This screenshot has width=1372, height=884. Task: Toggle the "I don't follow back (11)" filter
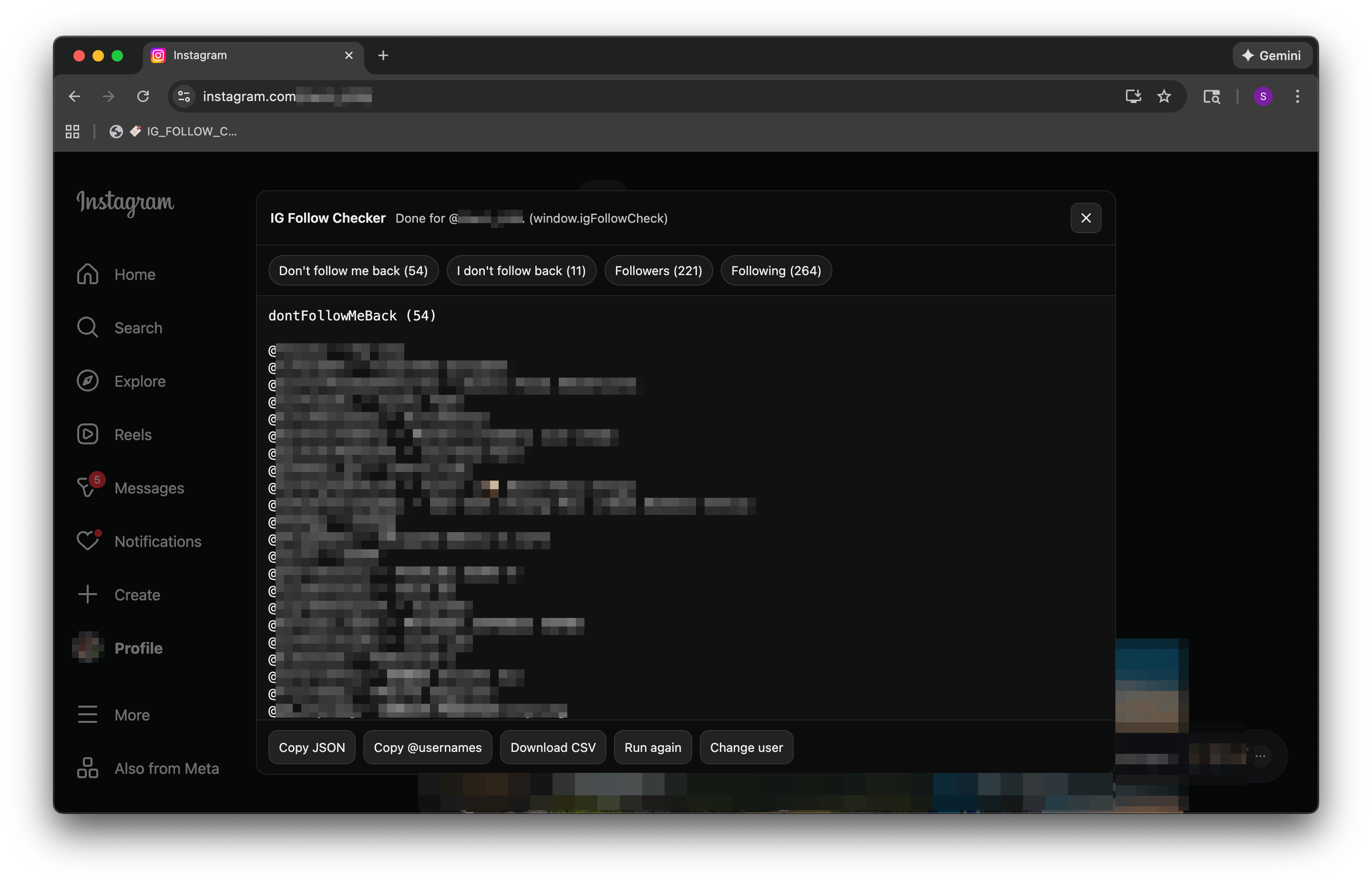pyautogui.click(x=521, y=270)
